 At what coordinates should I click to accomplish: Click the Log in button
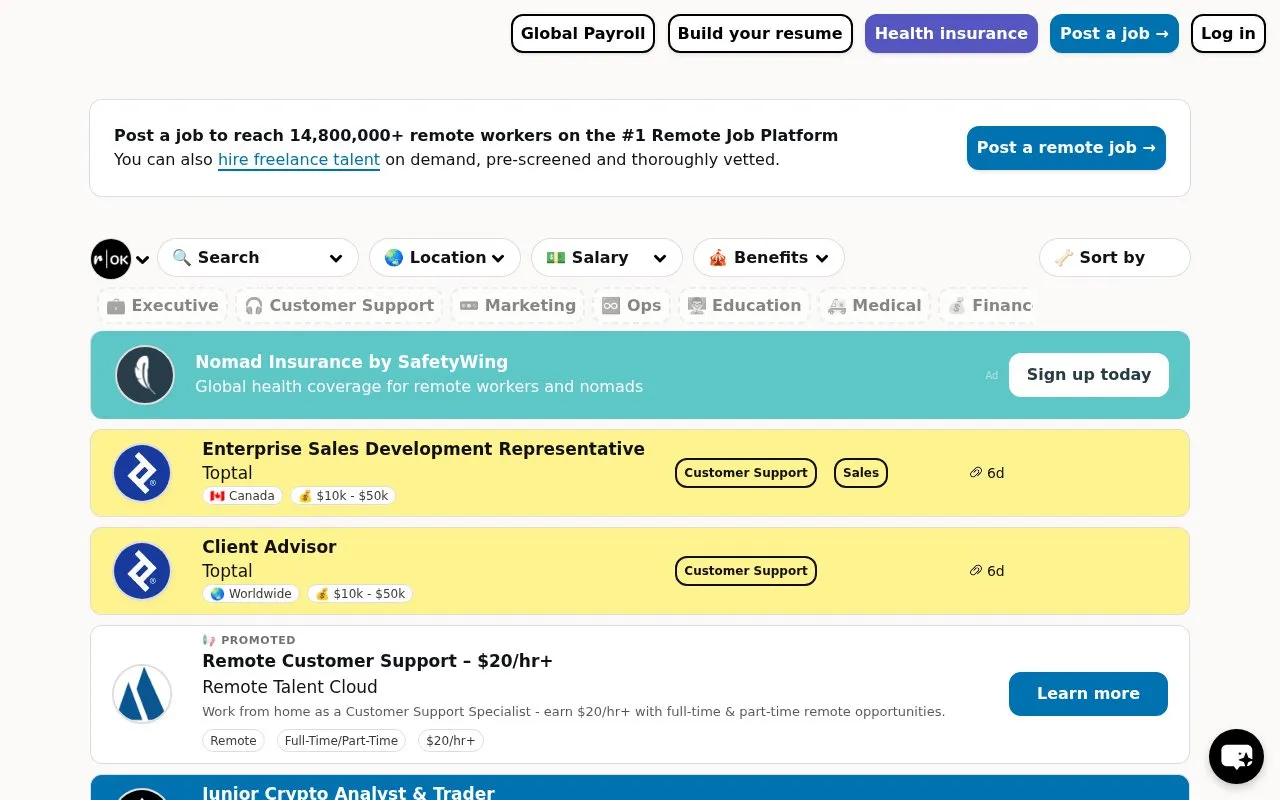(x=1228, y=33)
